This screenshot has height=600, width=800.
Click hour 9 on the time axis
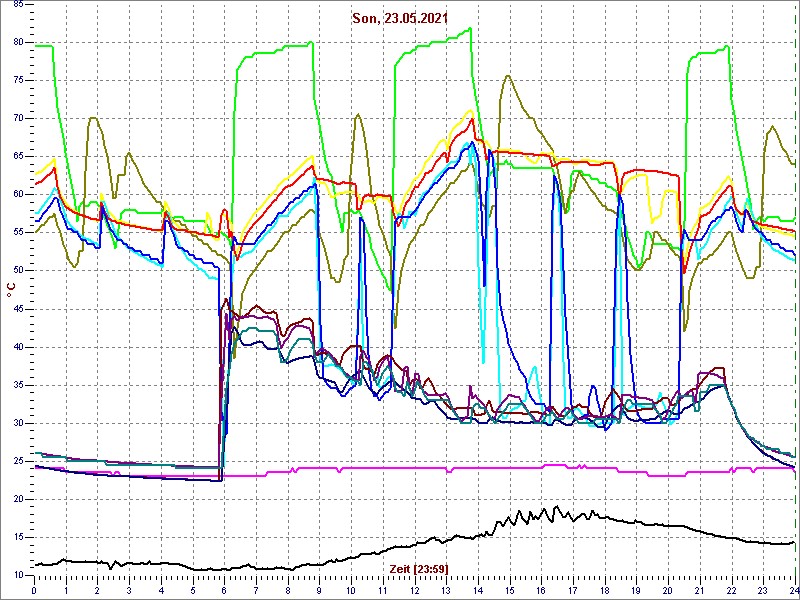tap(319, 589)
